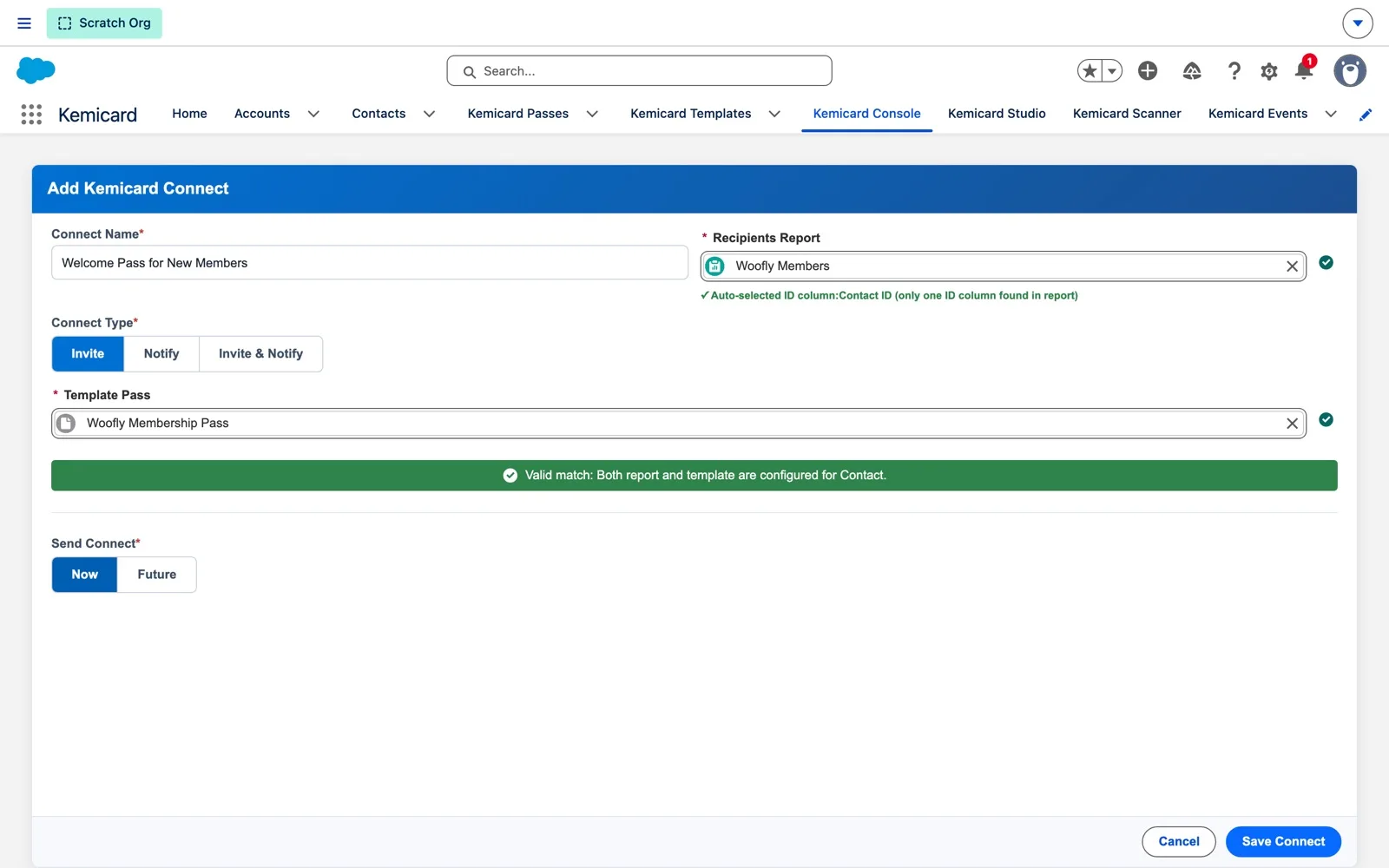Expand the Accounts tab dropdown chevron
Viewport: 1389px width, 868px height.
(313, 114)
